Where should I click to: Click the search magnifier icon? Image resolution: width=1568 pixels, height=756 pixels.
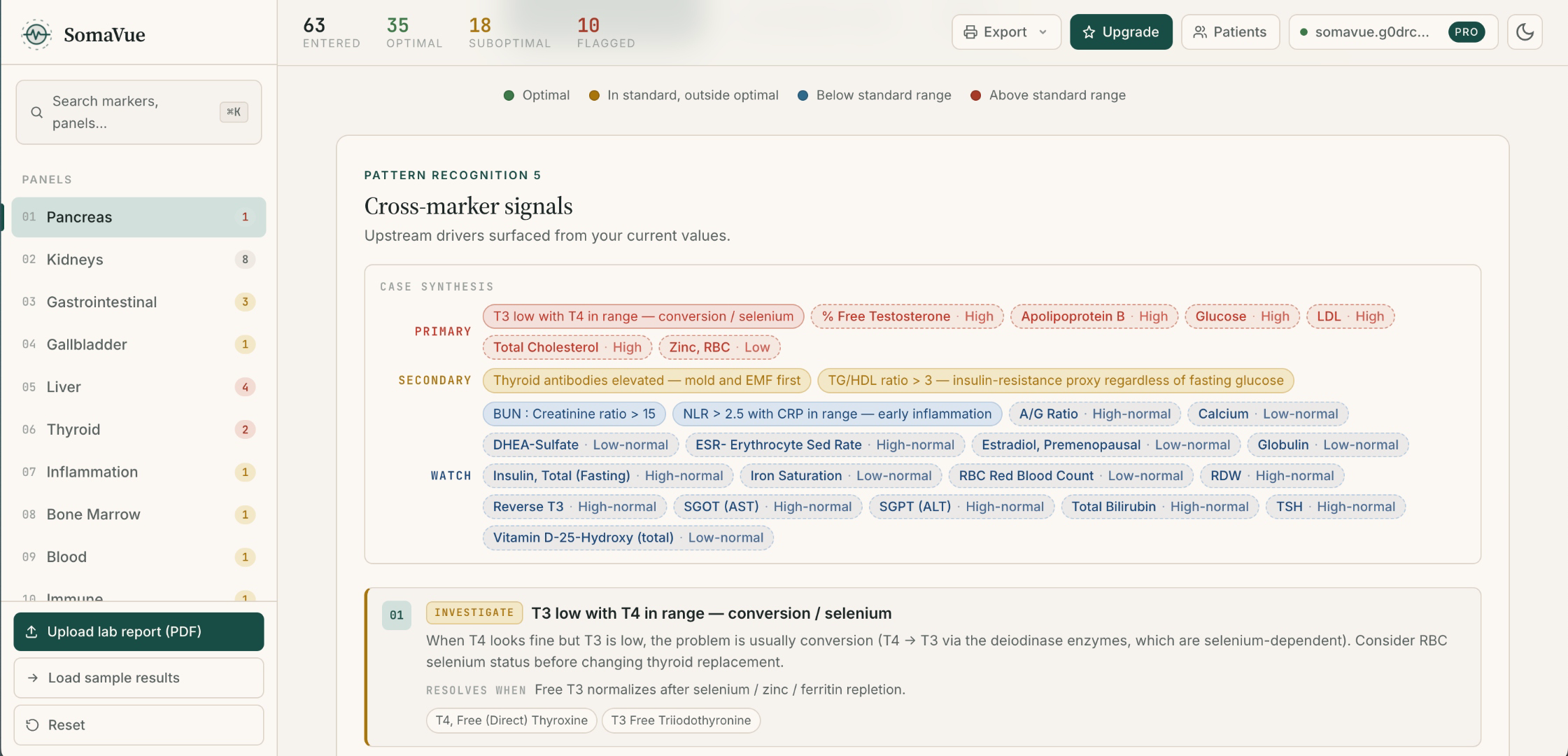coord(36,112)
